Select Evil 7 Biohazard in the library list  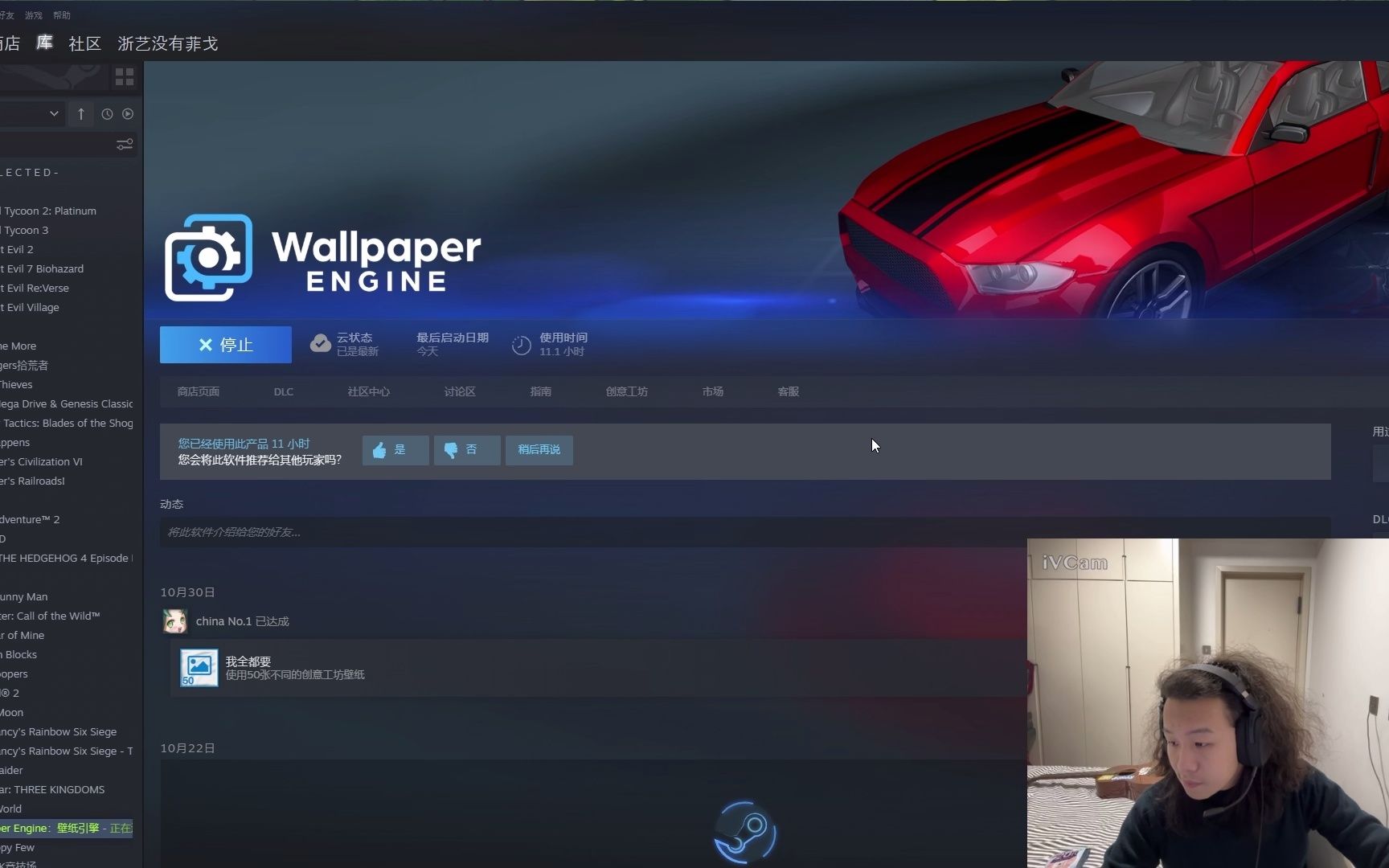coord(67,268)
